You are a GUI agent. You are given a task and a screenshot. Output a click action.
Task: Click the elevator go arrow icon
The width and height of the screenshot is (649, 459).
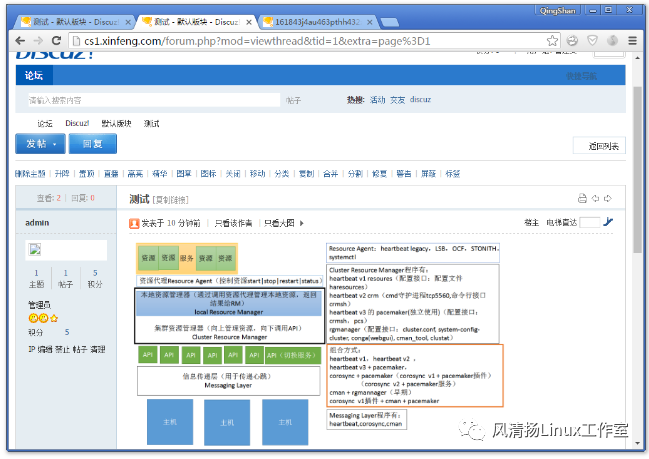(x=608, y=222)
